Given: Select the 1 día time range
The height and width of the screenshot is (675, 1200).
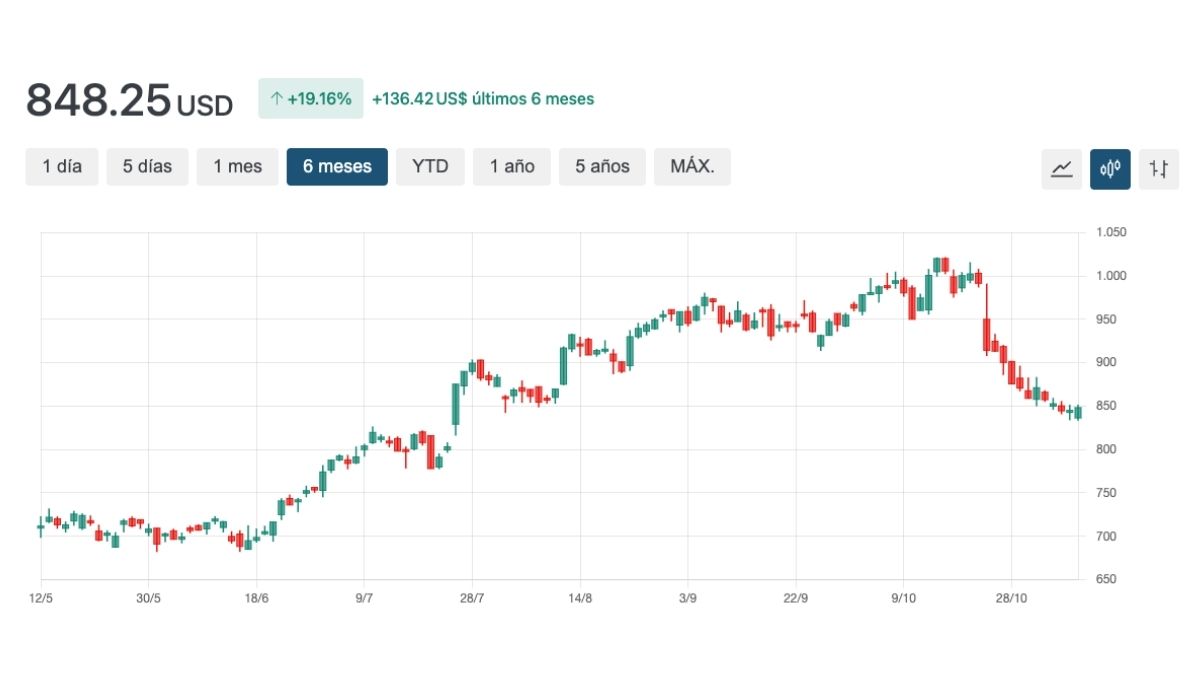Looking at the screenshot, I should tap(62, 167).
